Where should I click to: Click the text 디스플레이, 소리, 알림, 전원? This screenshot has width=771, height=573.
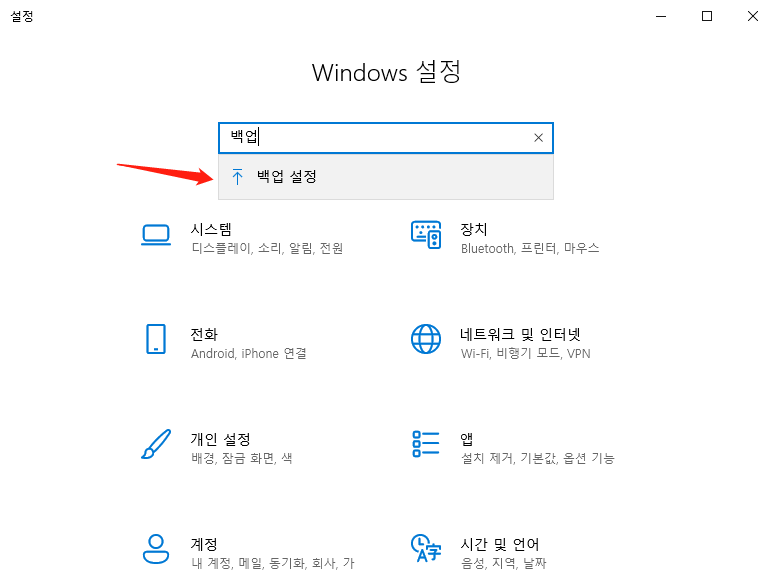tap(267, 248)
